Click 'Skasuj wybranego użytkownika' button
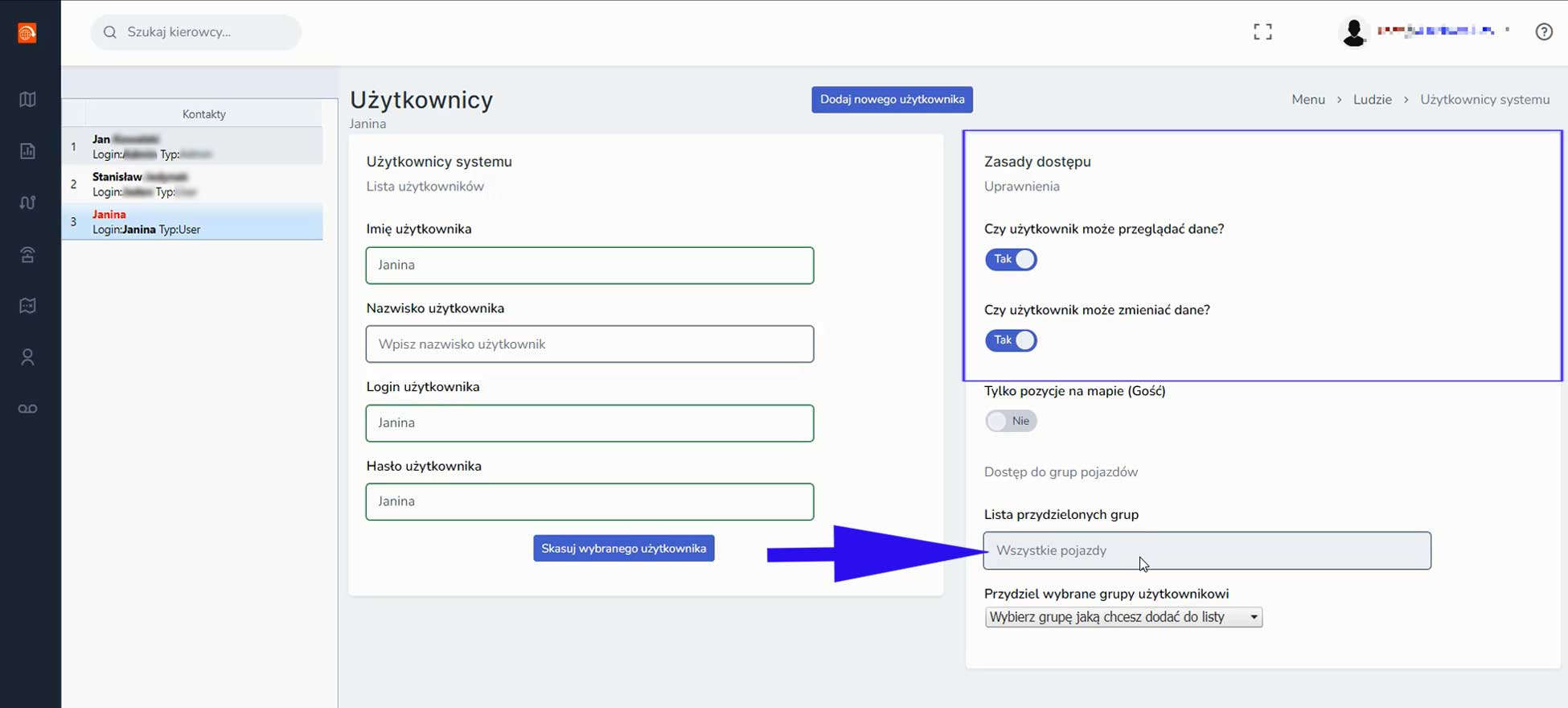Screen dimensions: 1568x708 (623, 549)
